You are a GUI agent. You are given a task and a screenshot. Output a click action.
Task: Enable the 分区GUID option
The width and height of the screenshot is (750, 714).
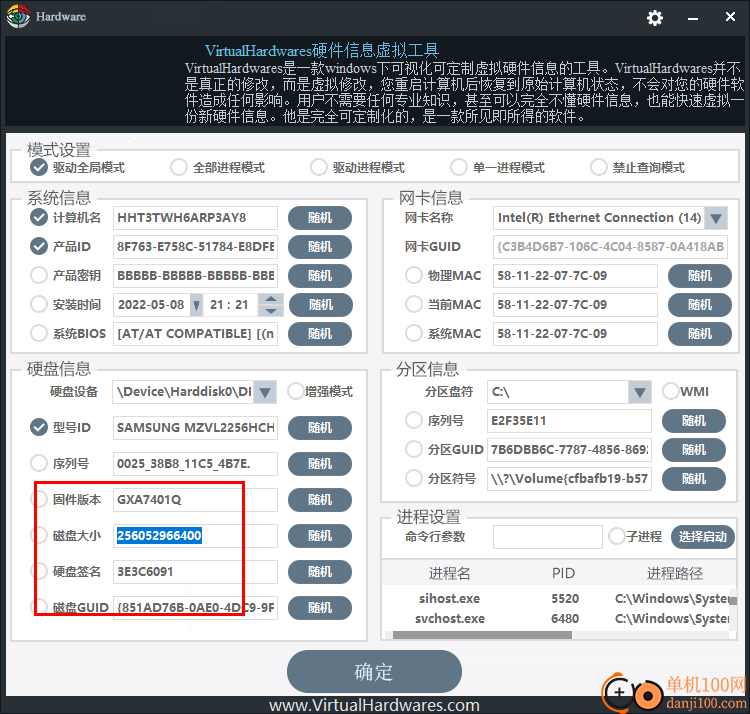click(414, 450)
